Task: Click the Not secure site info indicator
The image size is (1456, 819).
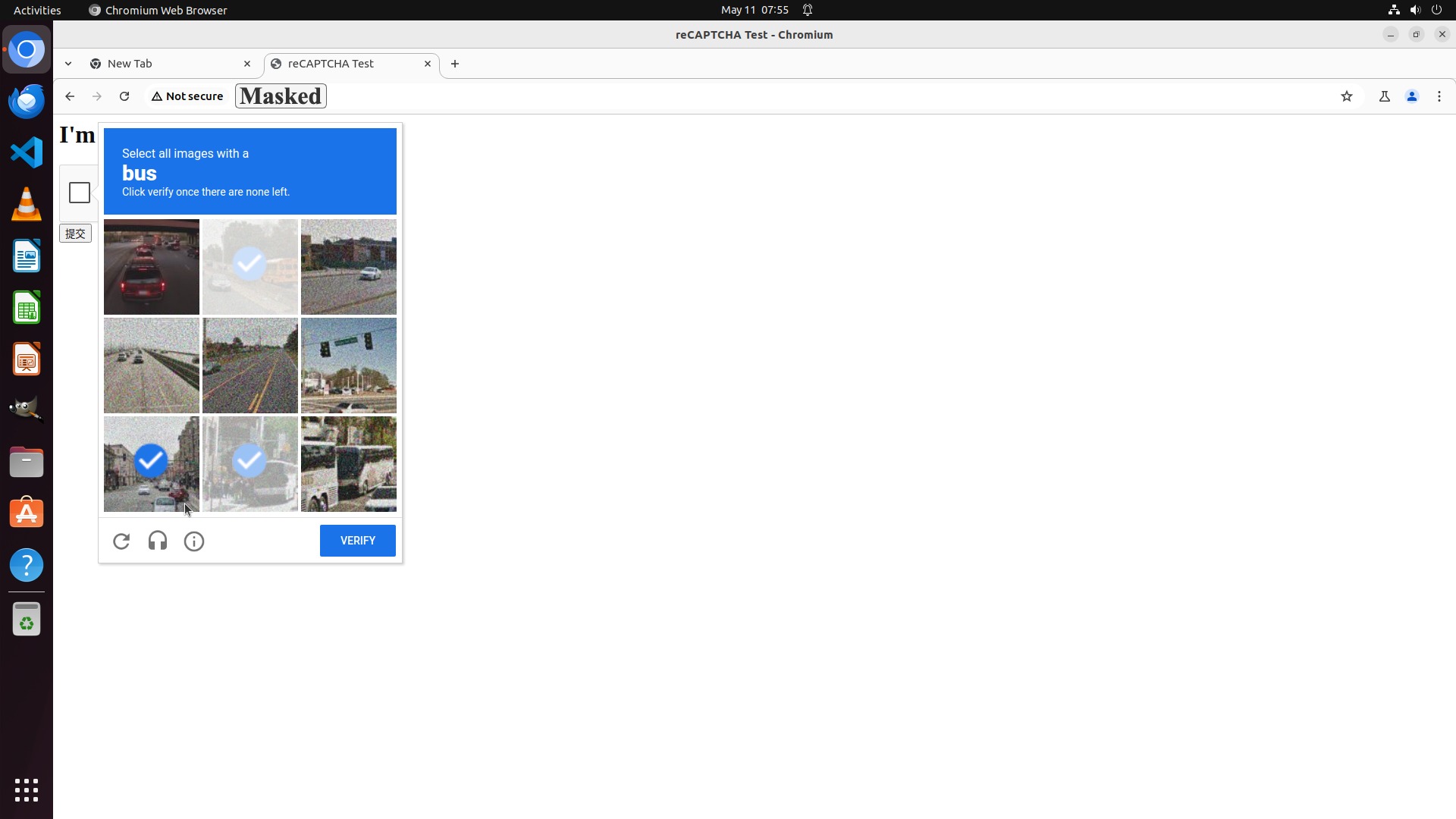Action: tap(187, 96)
